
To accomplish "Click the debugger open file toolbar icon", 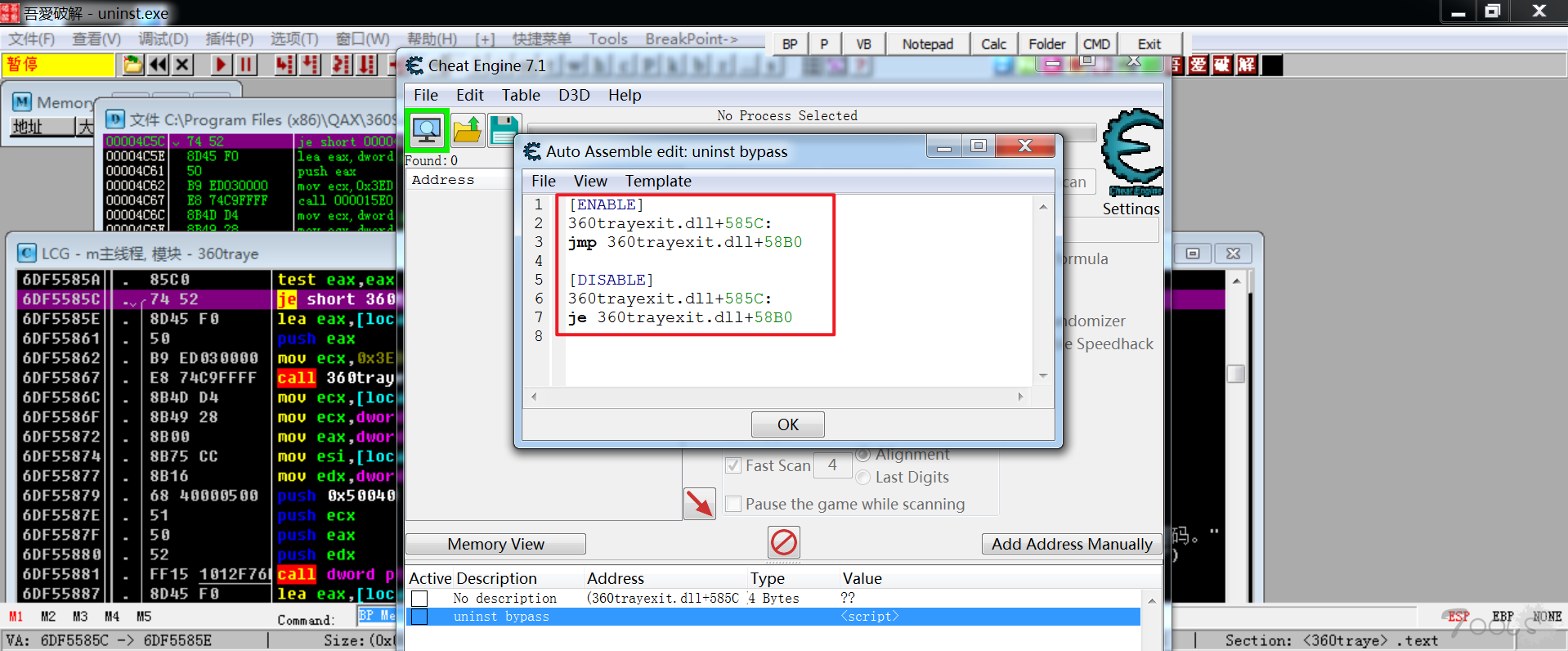I will (132, 65).
